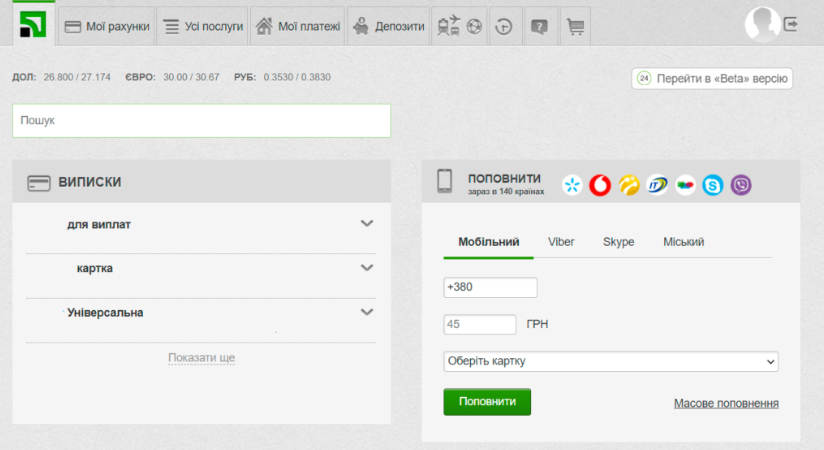Click the Пошук search field
This screenshot has width=824, height=450.
pyautogui.click(x=201, y=120)
